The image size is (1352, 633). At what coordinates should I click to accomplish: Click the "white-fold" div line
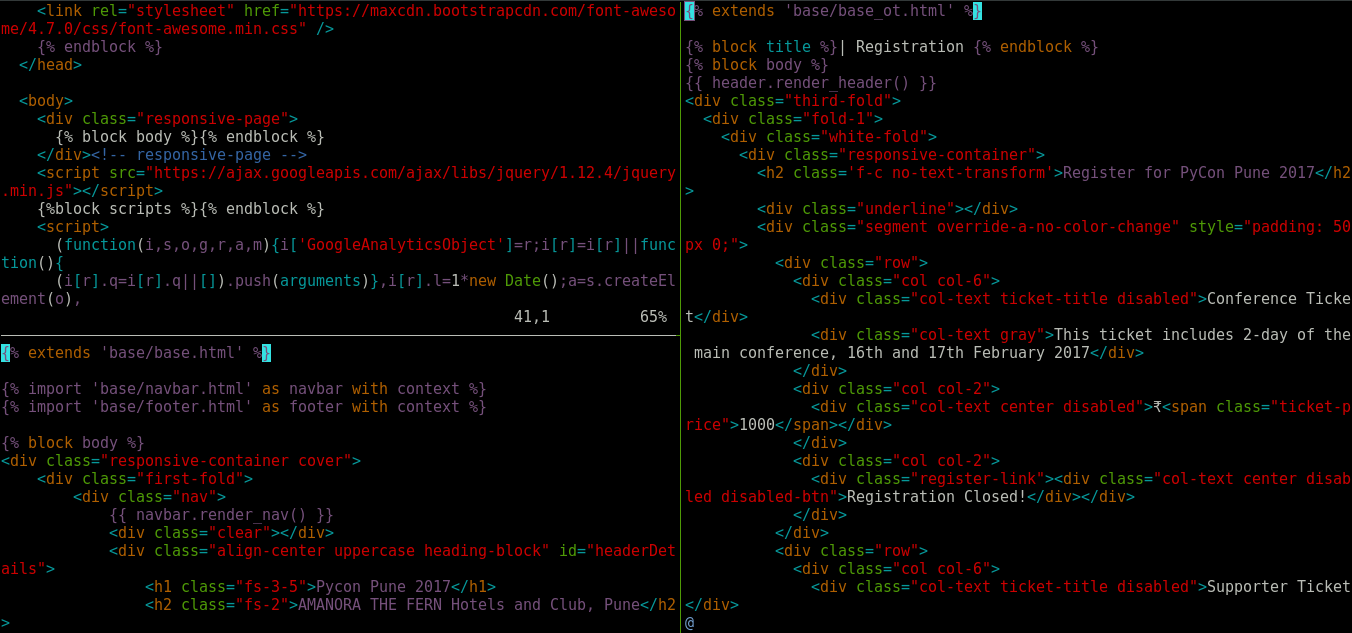(x=829, y=137)
